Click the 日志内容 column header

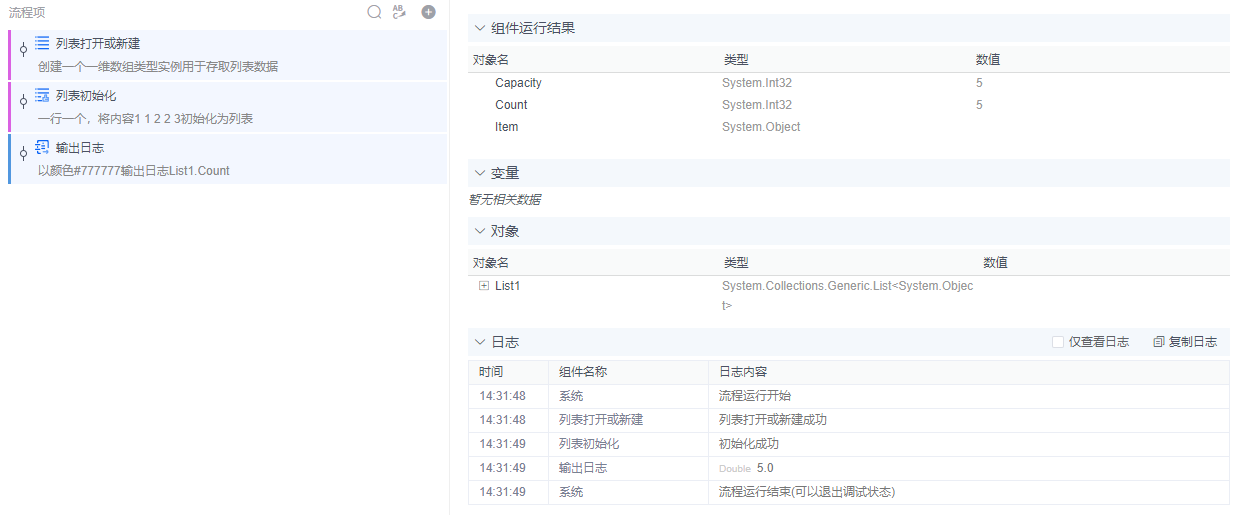click(x=743, y=372)
